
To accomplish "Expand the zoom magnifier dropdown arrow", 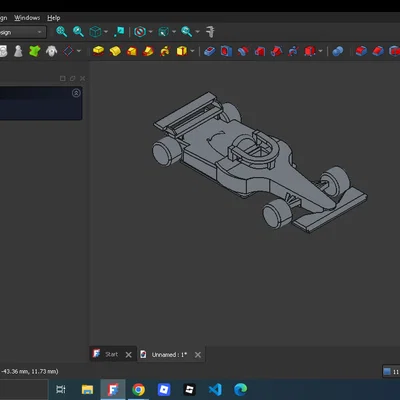I will tap(197, 32).
